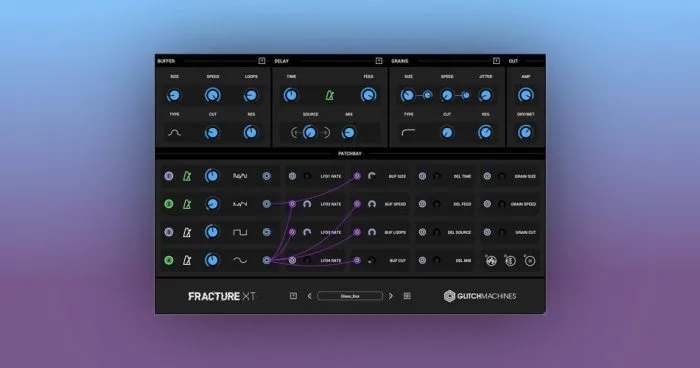The image size is (700, 368).
Task: Click the Buffer SIZE knob
Action: (x=174, y=95)
